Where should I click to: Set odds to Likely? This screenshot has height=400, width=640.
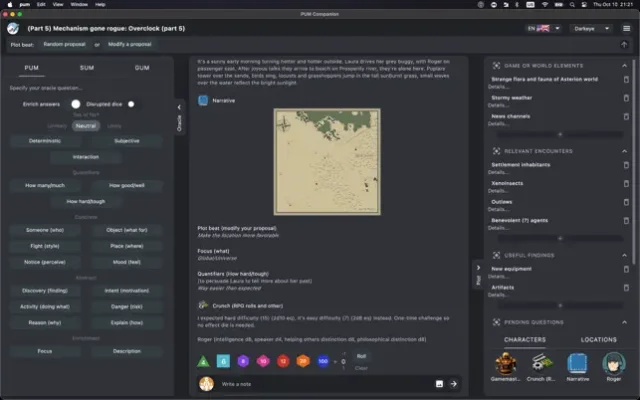pyautogui.click(x=114, y=126)
